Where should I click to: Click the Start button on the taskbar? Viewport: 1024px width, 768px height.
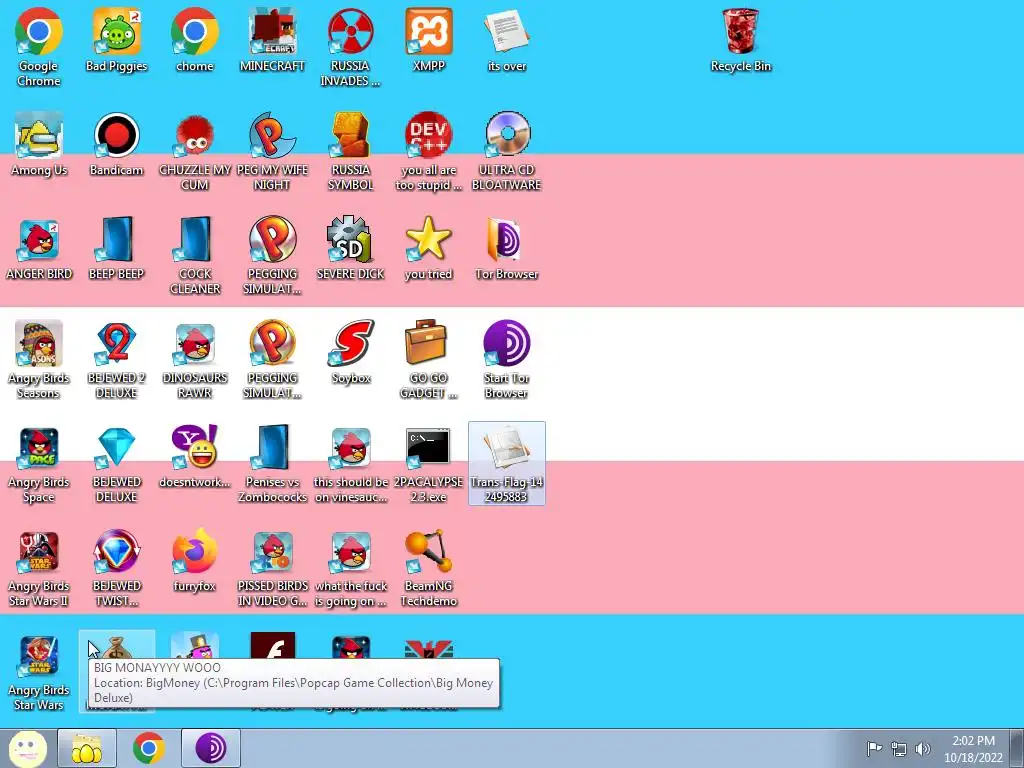coord(27,748)
